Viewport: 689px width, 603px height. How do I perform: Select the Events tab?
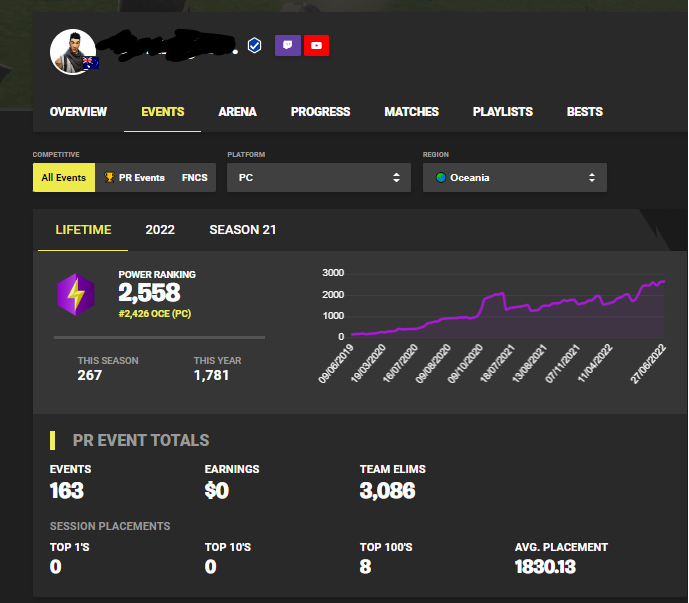[x=163, y=112]
